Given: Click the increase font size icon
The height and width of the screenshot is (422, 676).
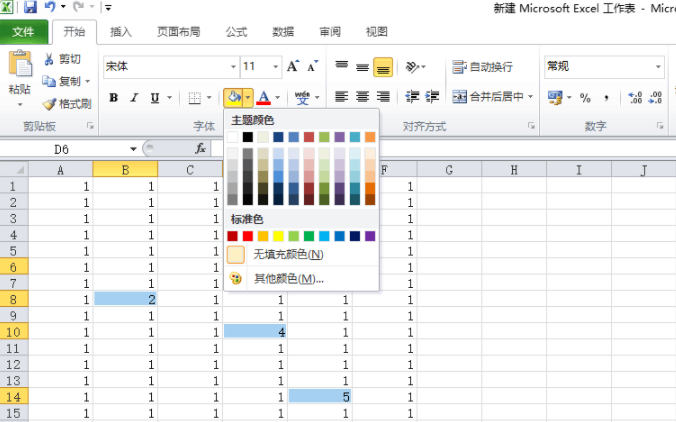Looking at the screenshot, I should 292,67.
